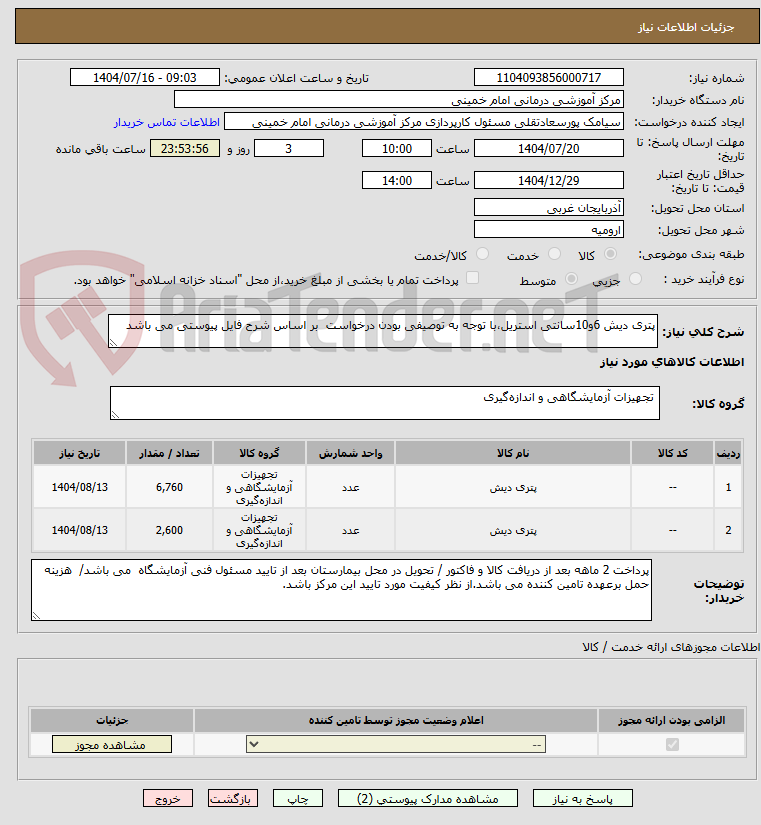This screenshot has width=761, height=825.
Task: Click the خروج exit button
Action: point(168,799)
